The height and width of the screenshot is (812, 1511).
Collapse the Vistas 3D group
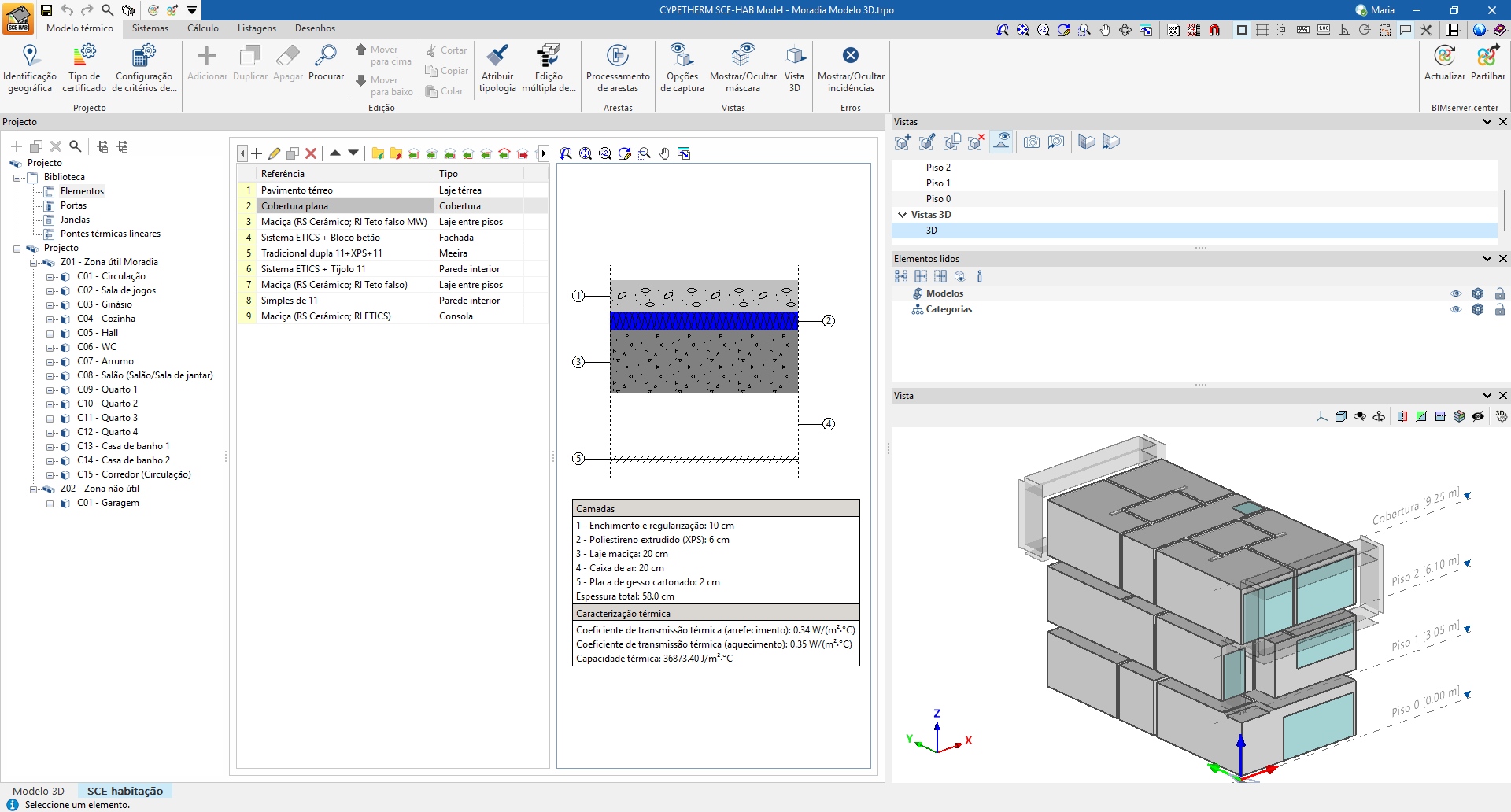[x=902, y=215]
